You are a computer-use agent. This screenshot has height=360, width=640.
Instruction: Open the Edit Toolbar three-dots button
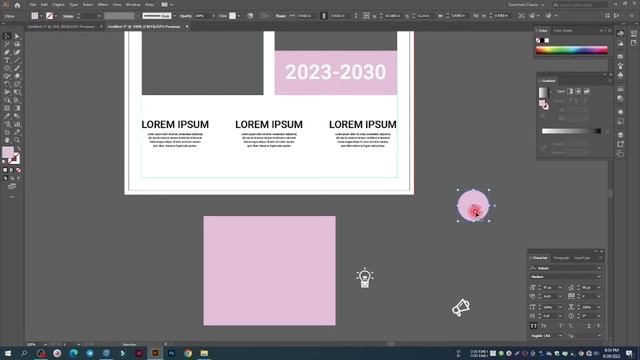12,197
